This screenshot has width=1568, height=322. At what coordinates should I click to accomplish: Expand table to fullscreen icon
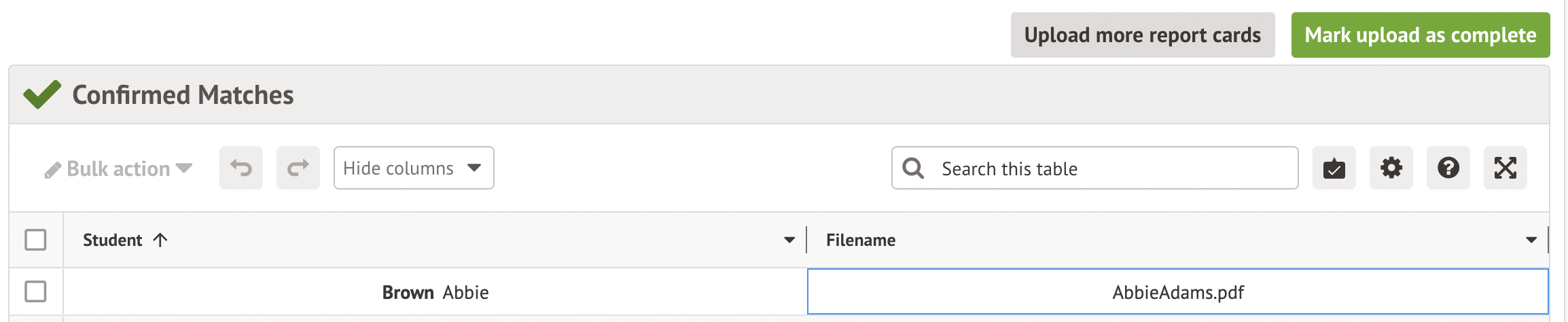[x=1505, y=168]
